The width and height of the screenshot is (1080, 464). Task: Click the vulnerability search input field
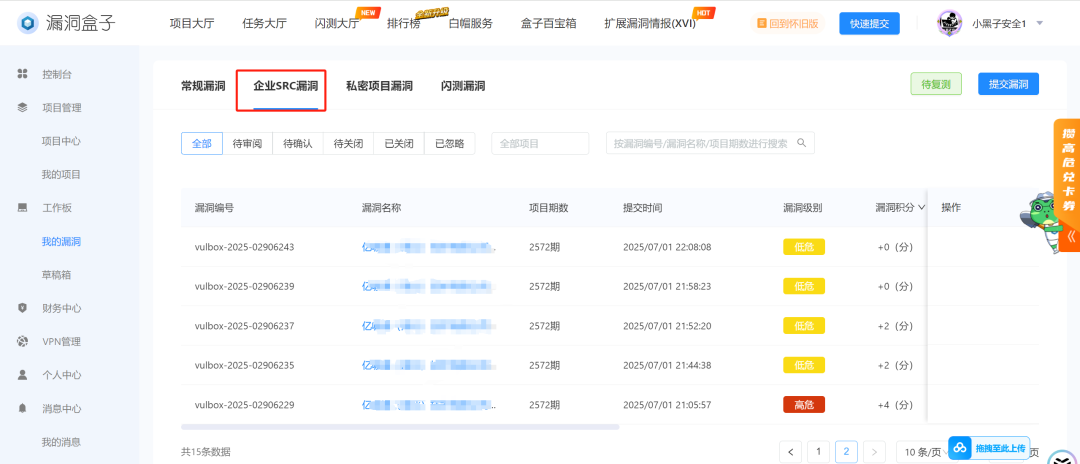[710, 144]
